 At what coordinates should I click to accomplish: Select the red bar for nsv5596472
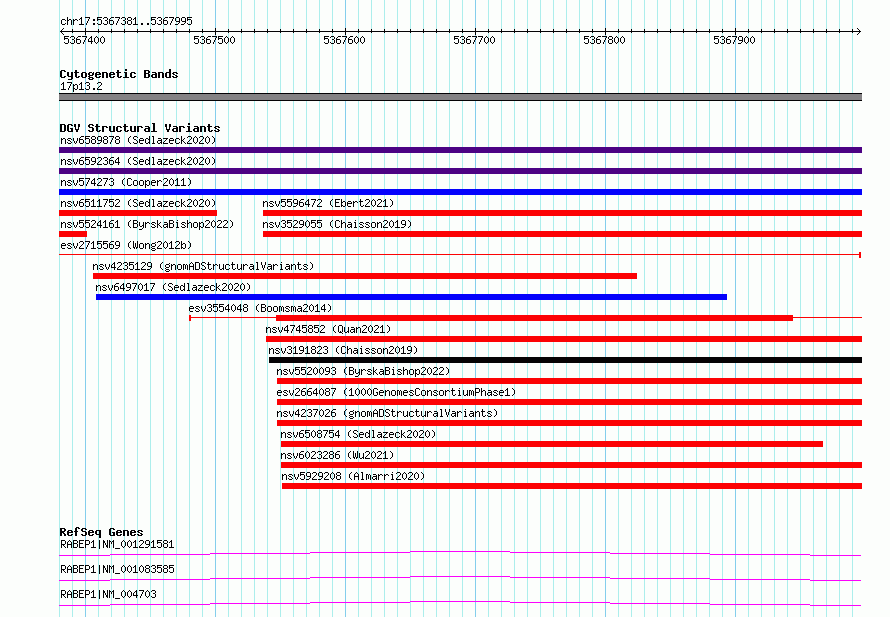point(562,213)
